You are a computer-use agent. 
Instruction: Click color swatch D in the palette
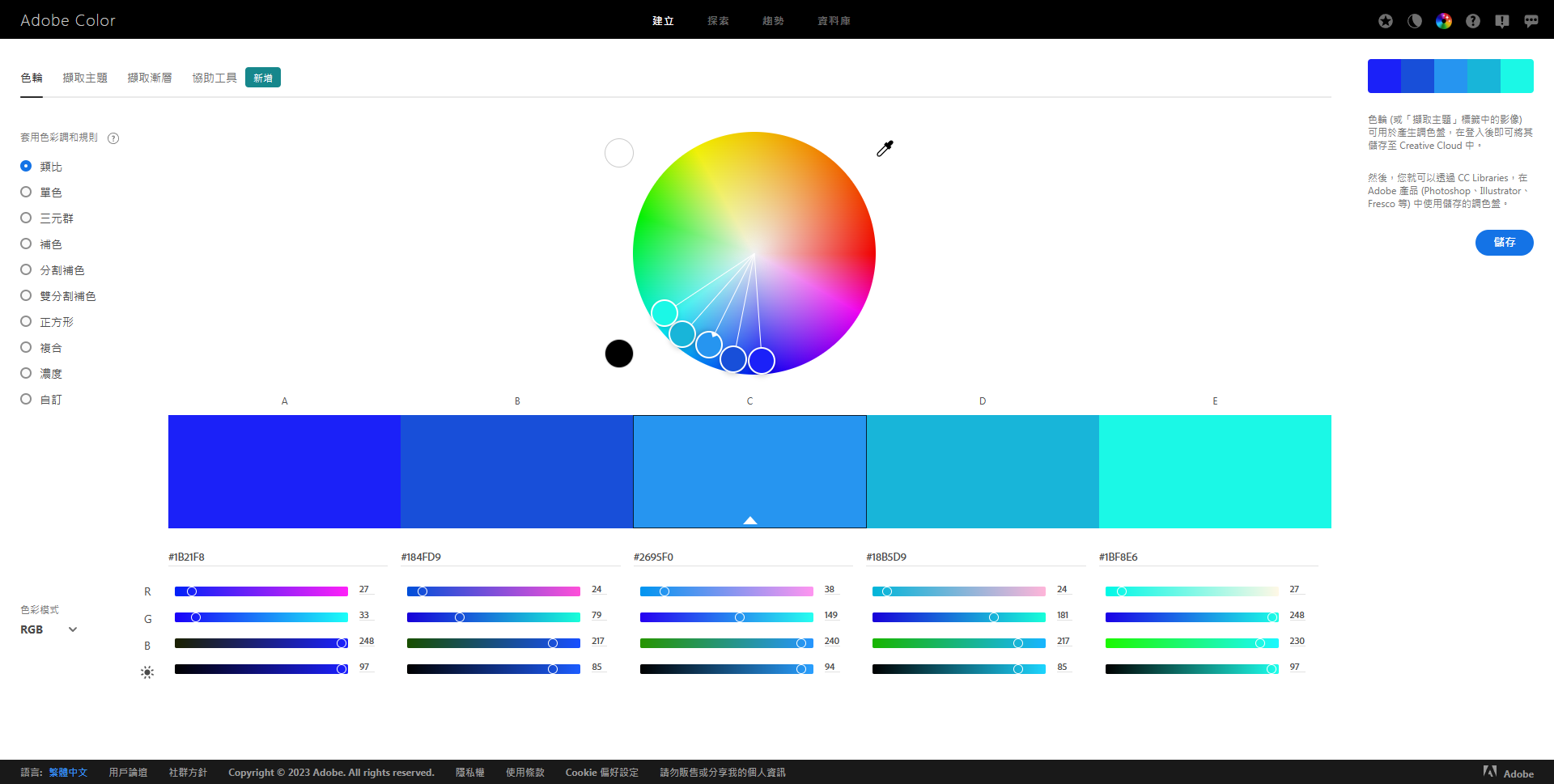pyautogui.click(x=983, y=472)
